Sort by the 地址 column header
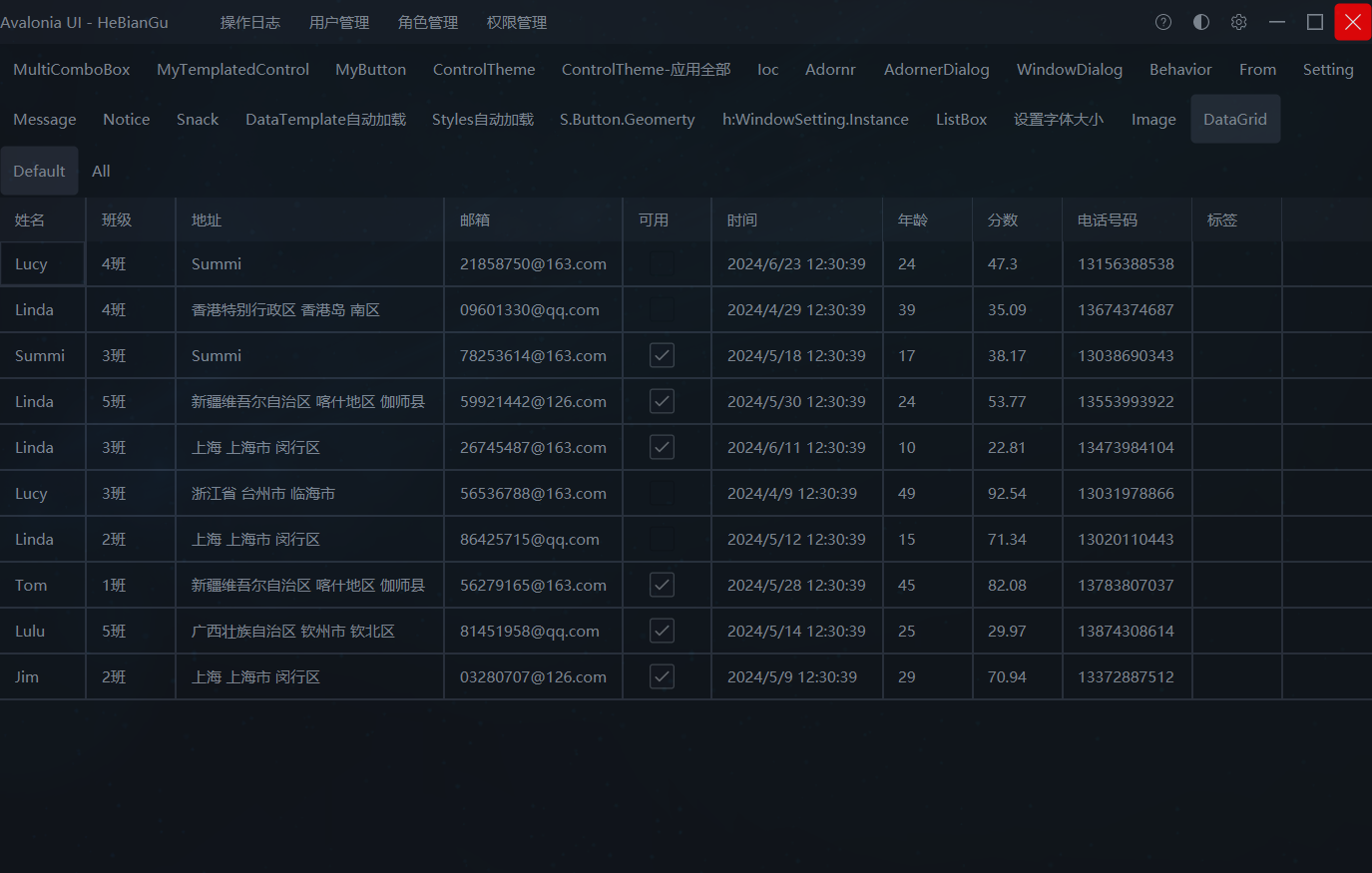Viewport: 1372px width, 873px height. (x=310, y=219)
